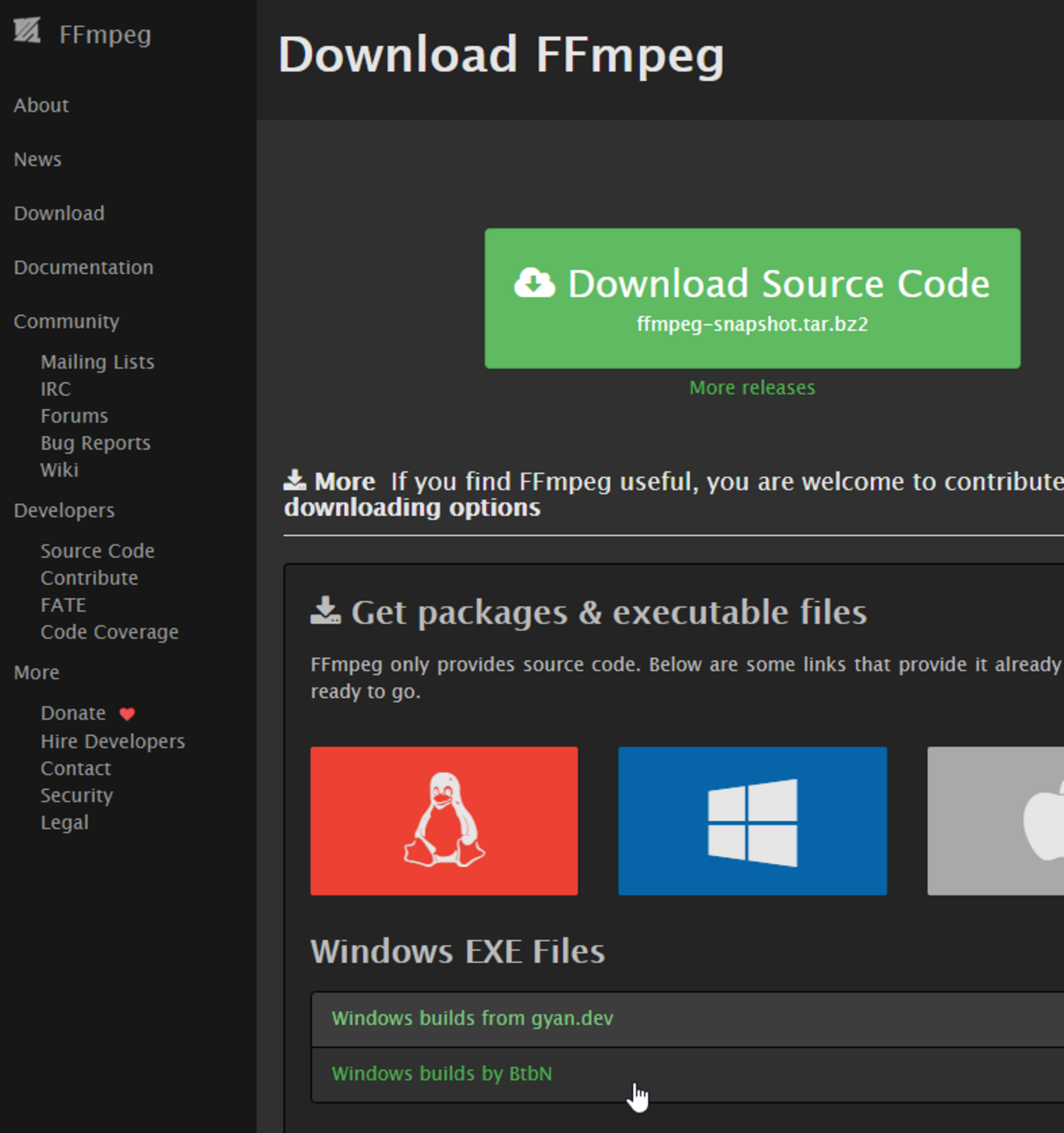Open Source Code in sidebar
Screen dimensions: 1064x1133
(x=97, y=551)
